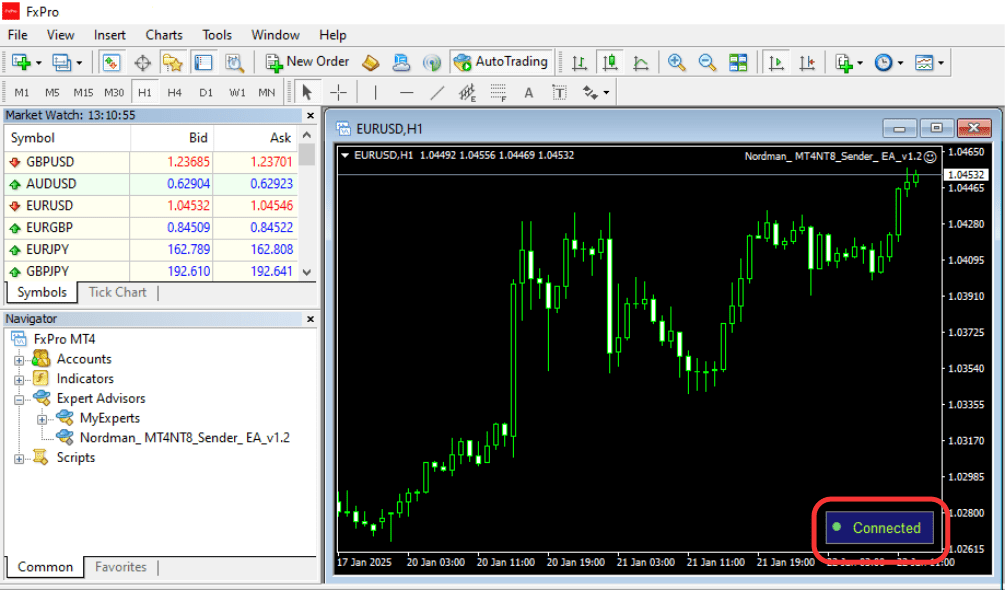Toggle the Data Window crosshair-circle icon

[142, 62]
